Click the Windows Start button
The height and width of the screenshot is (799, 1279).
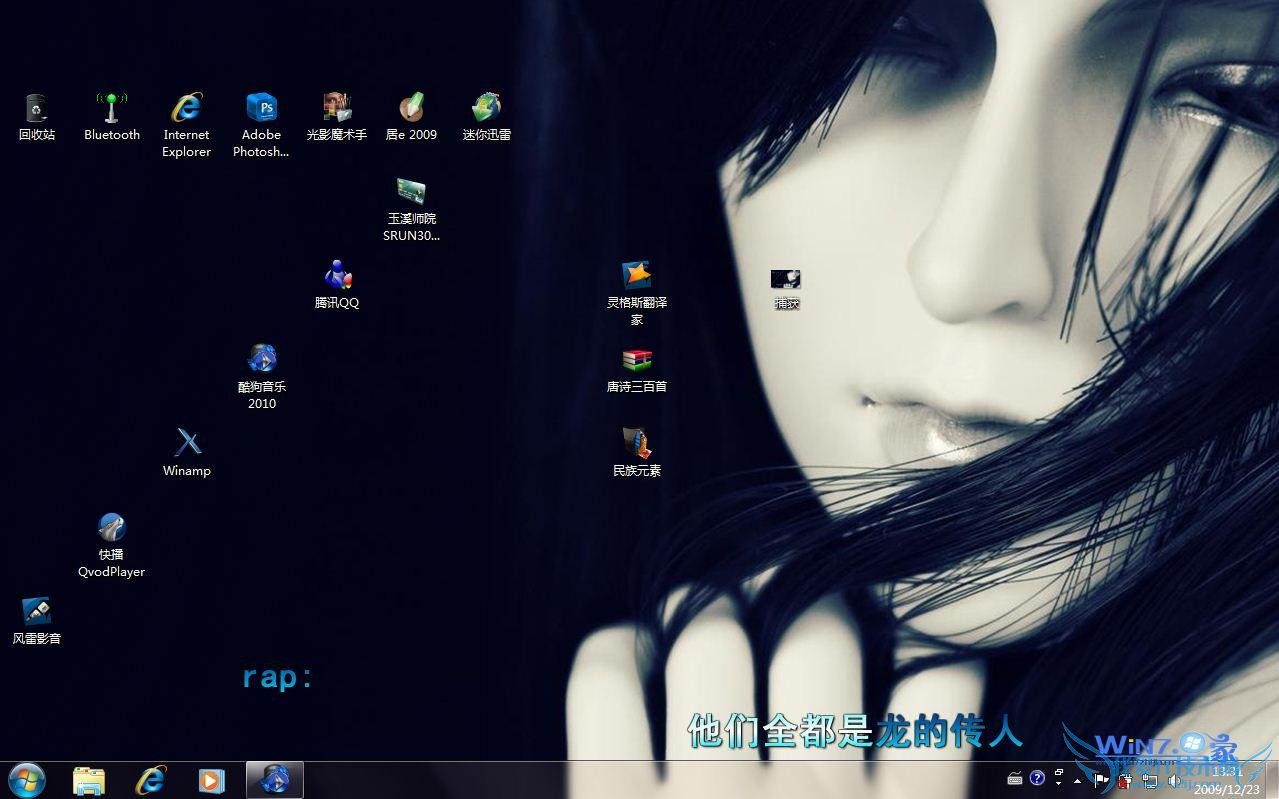[x=26, y=780]
